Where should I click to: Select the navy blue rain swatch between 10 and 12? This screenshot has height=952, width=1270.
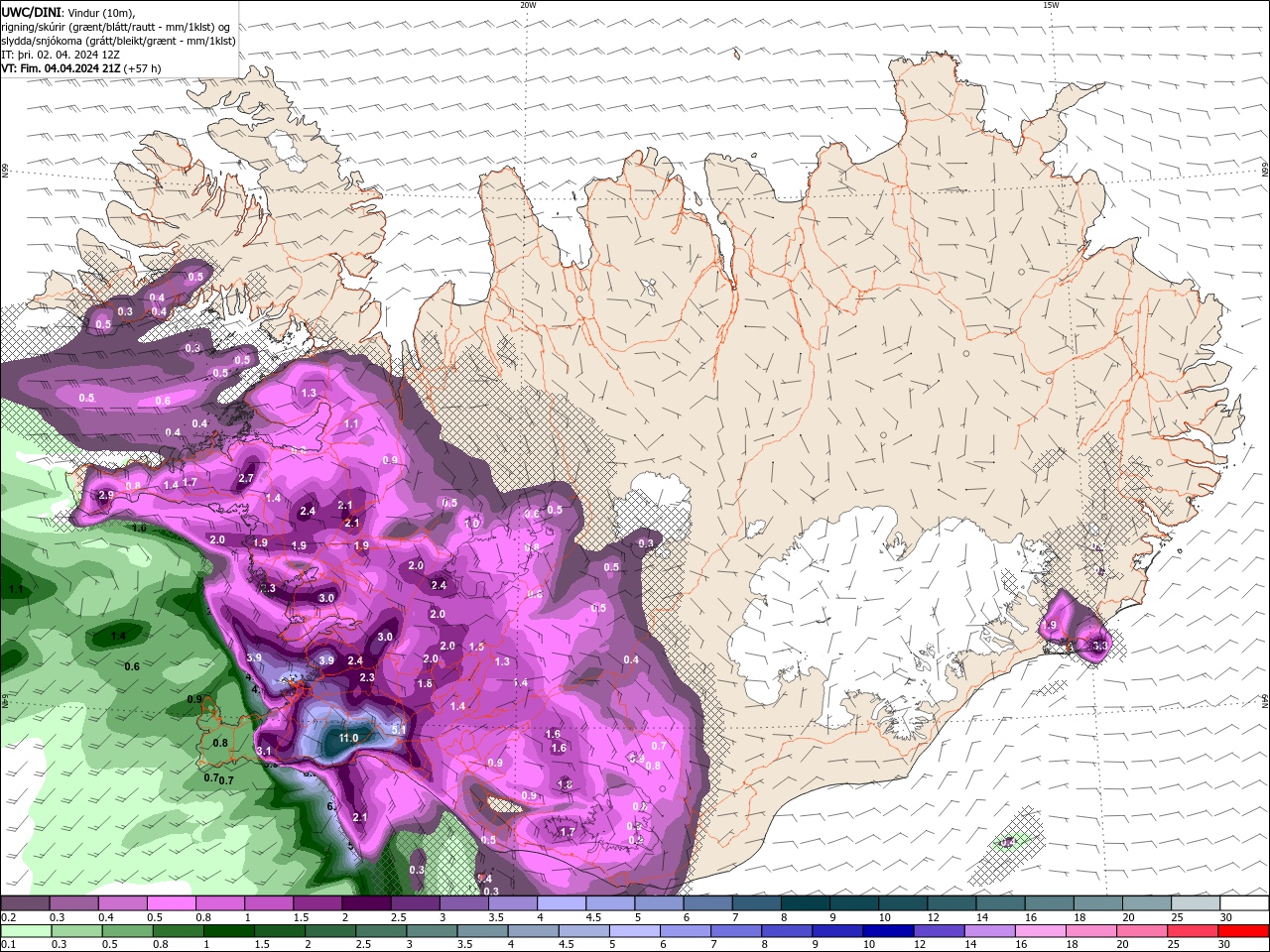tap(886, 931)
